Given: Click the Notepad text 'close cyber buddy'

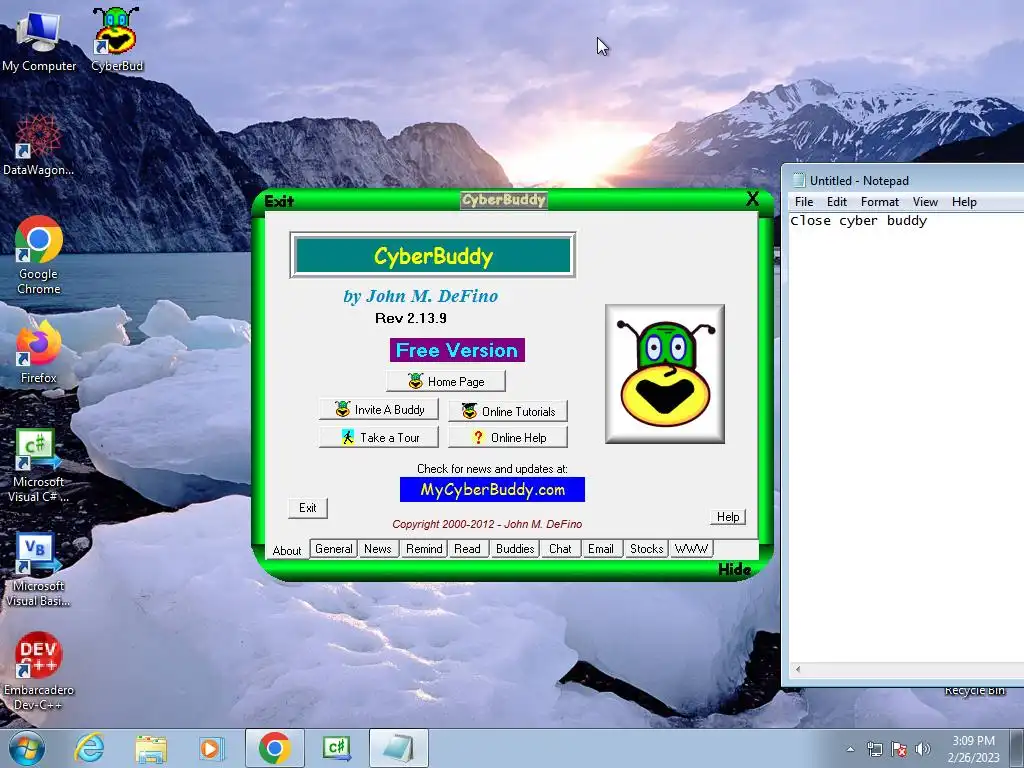Looking at the screenshot, I should point(858,221).
